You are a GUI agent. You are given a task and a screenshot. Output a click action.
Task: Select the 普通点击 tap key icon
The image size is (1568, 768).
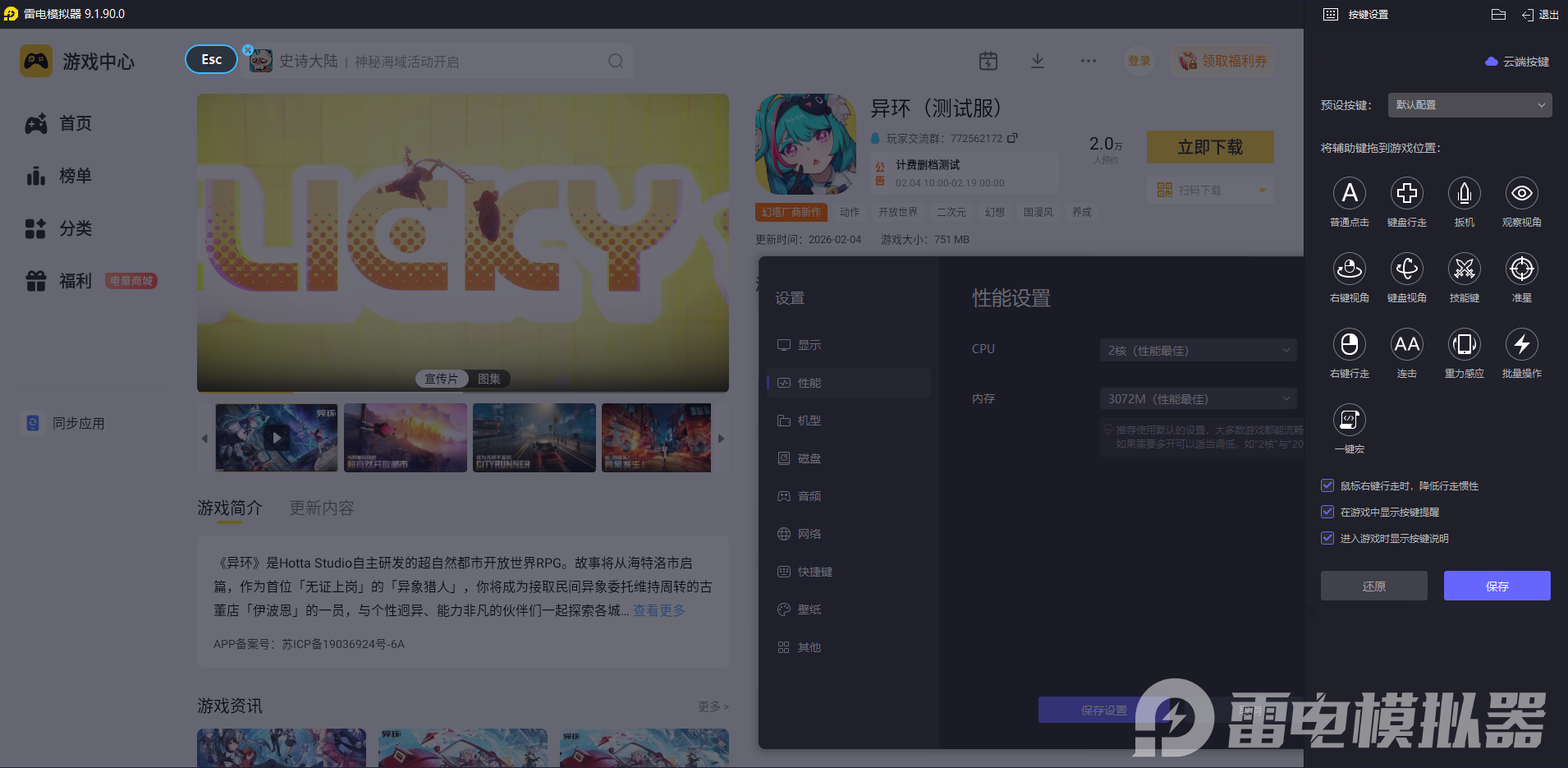pyautogui.click(x=1350, y=193)
